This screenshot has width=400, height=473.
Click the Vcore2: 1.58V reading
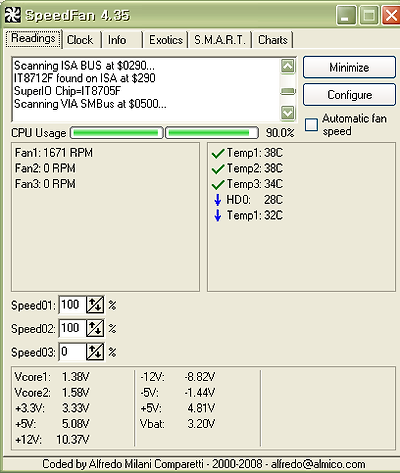(x=52, y=393)
